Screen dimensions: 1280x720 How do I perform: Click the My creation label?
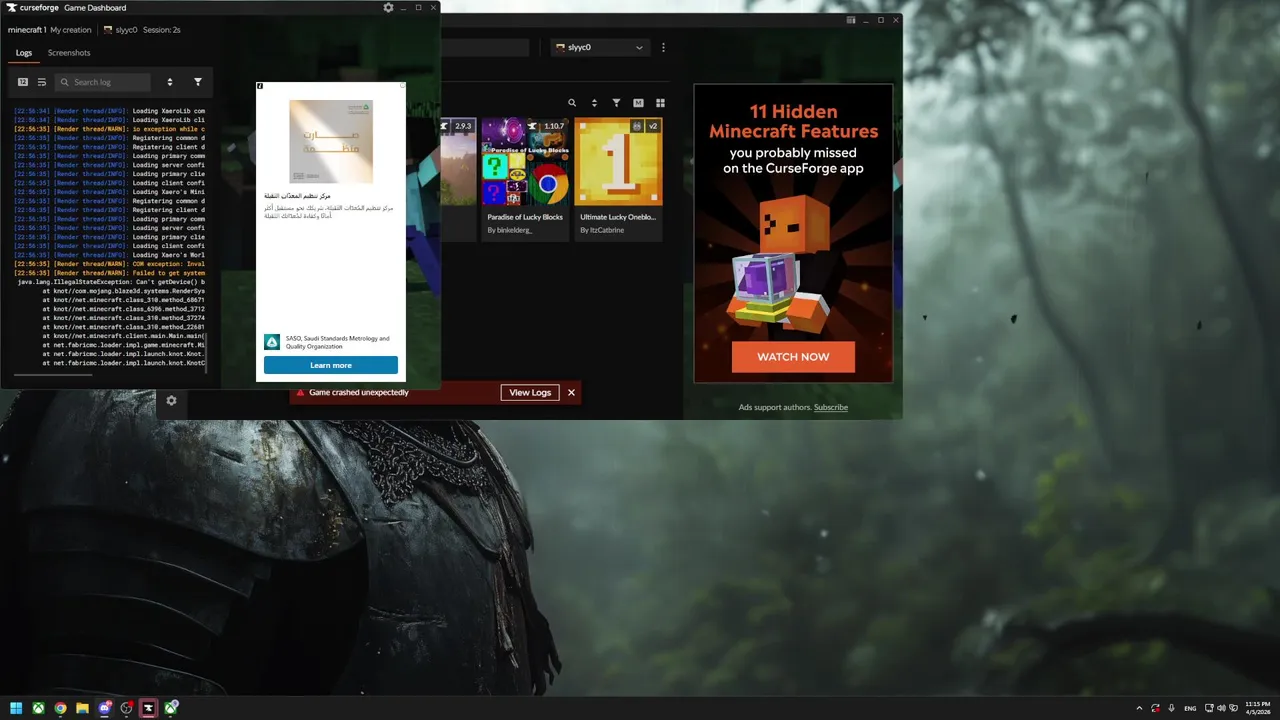point(71,30)
